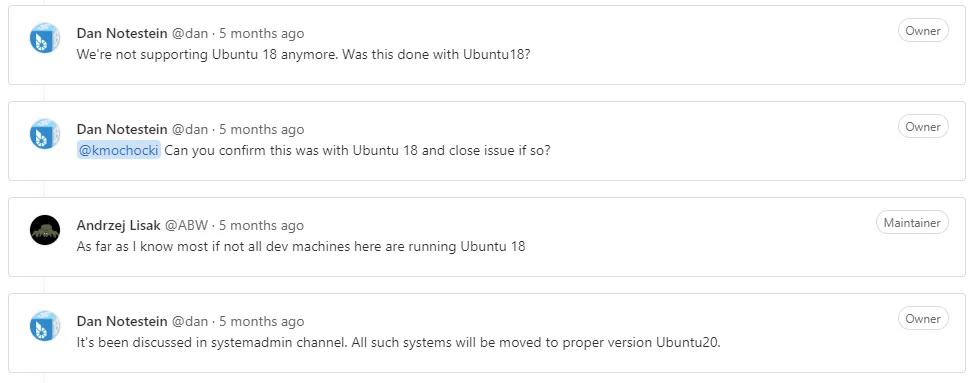Open the @dan handle on the "Was this done with Ubuntu18?" comment
Screen dimensions: 974x383
pos(189,34)
